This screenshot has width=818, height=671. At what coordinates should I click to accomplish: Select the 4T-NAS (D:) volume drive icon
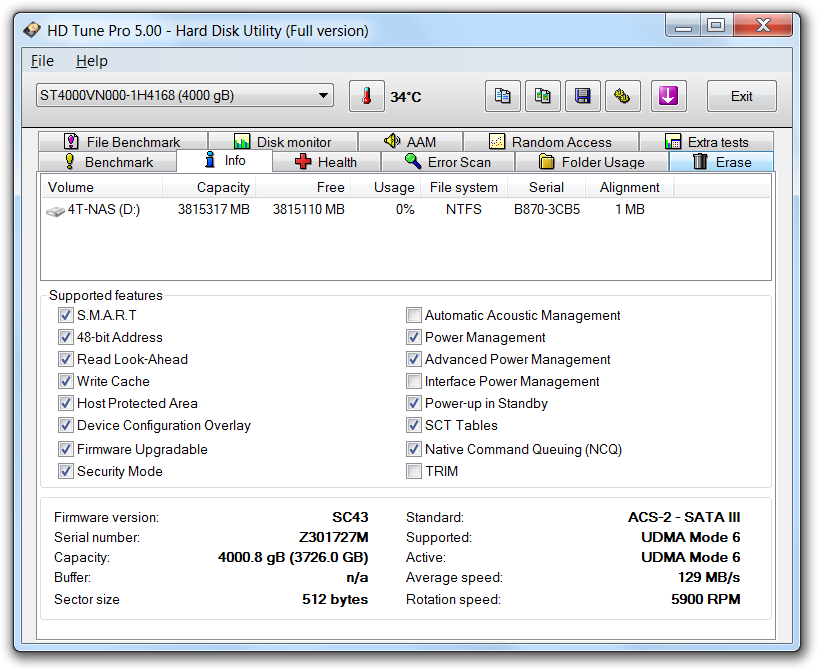coord(56,210)
